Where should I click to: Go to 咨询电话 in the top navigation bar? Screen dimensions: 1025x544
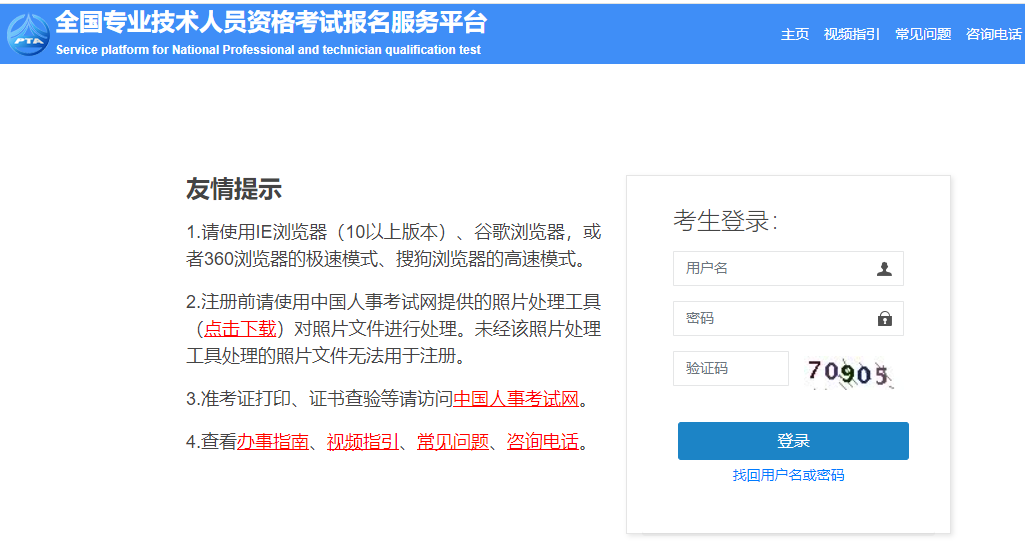994,34
